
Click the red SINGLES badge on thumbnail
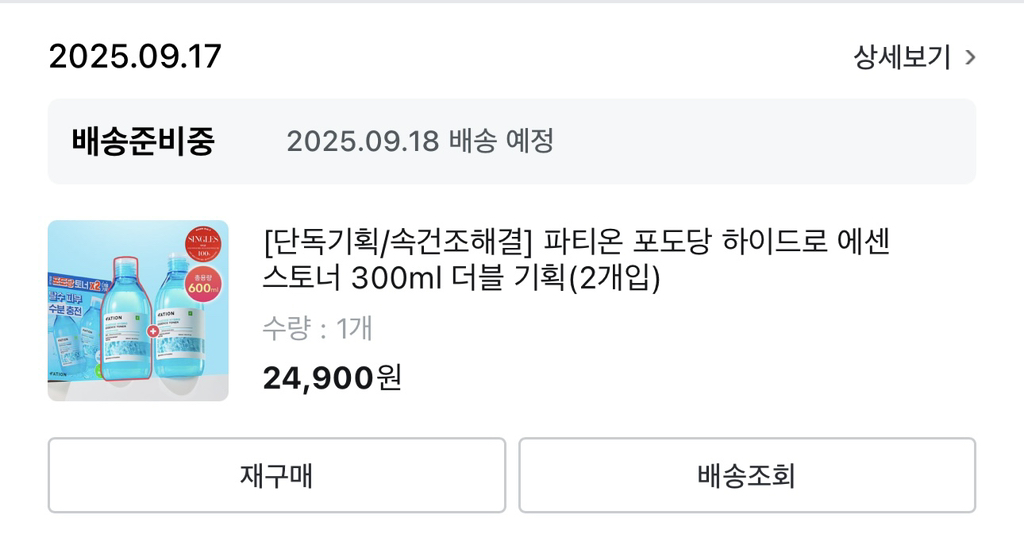[203, 246]
